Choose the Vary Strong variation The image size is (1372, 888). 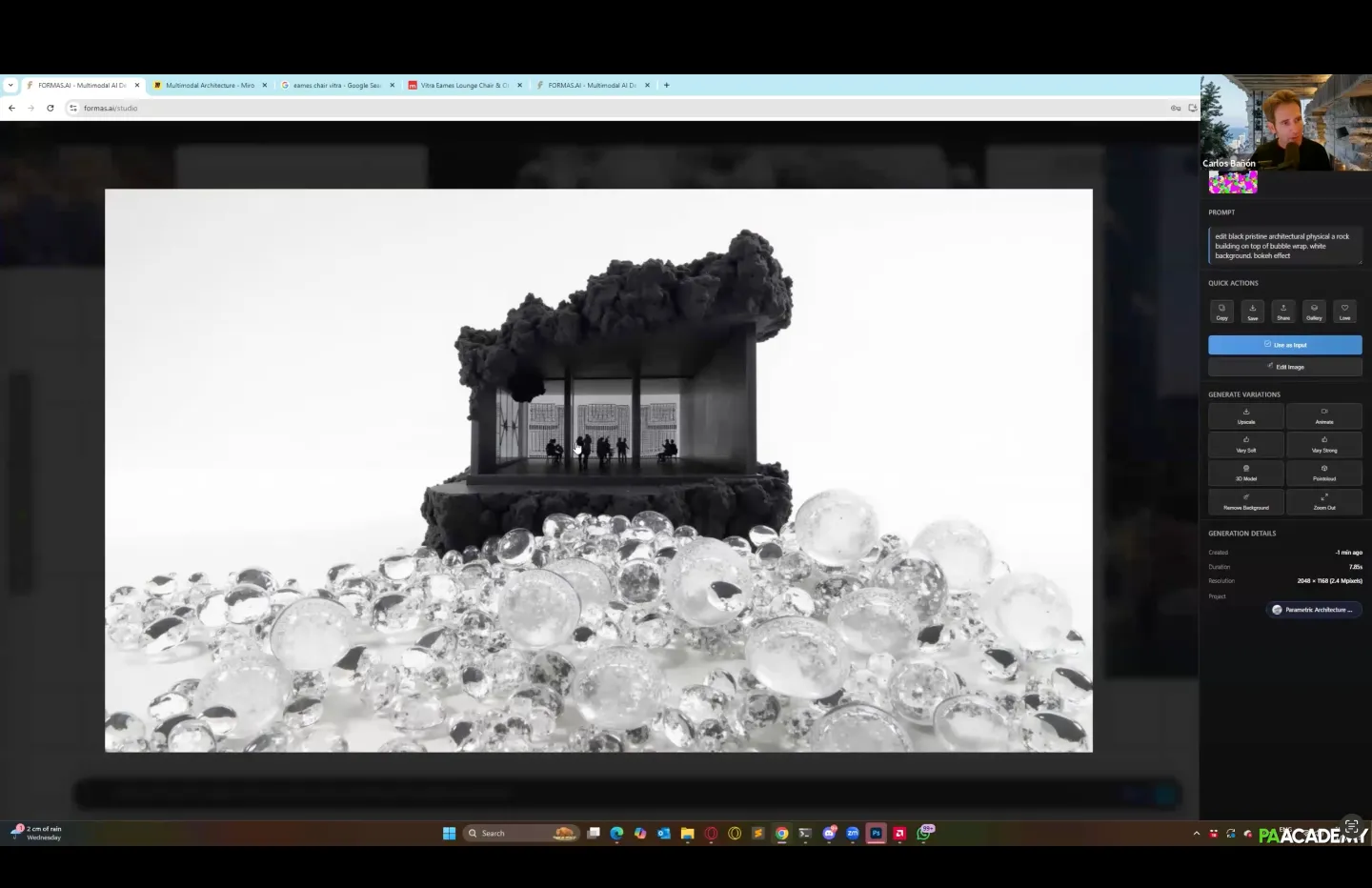1323,445
